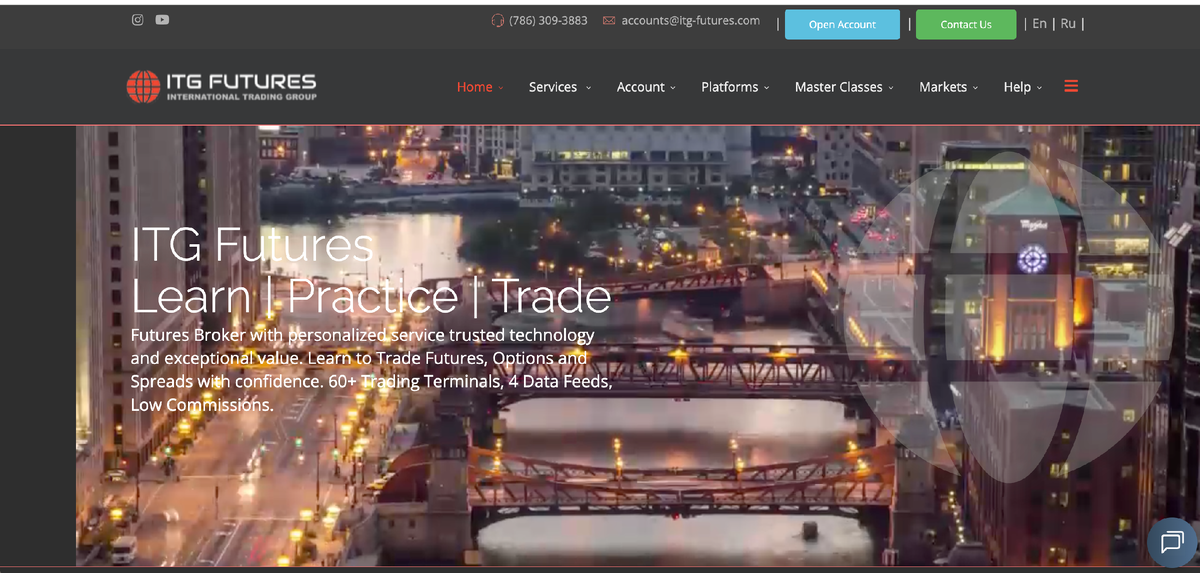Click the 'Learn | Practice | Trade' headline
1200x573 pixels.
coord(371,296)
